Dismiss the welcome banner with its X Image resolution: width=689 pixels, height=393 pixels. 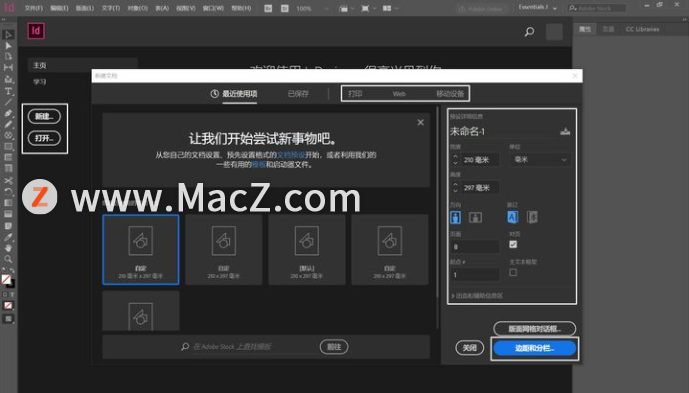pos(421,122)
